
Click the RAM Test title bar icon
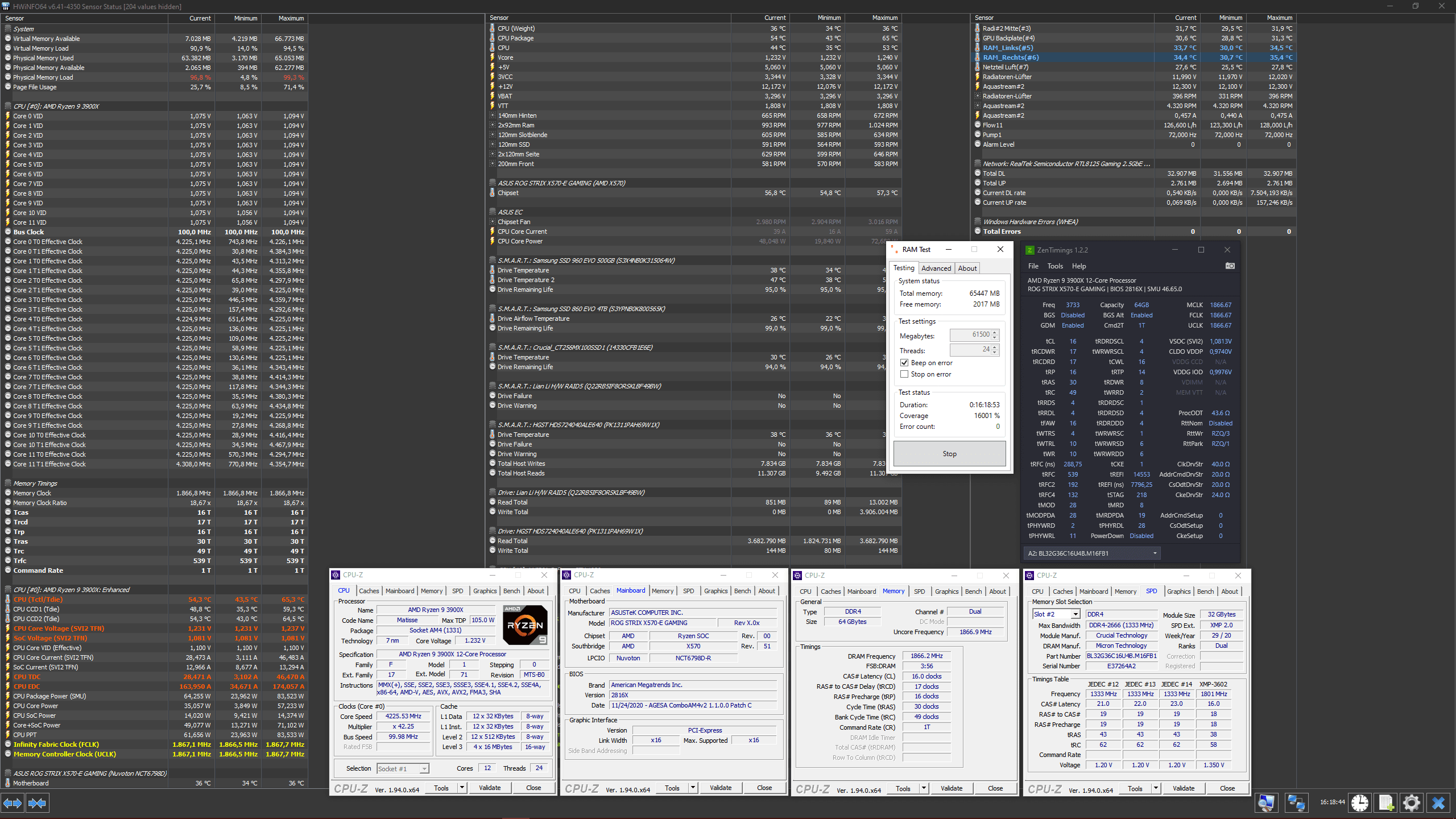coord(894,249)
